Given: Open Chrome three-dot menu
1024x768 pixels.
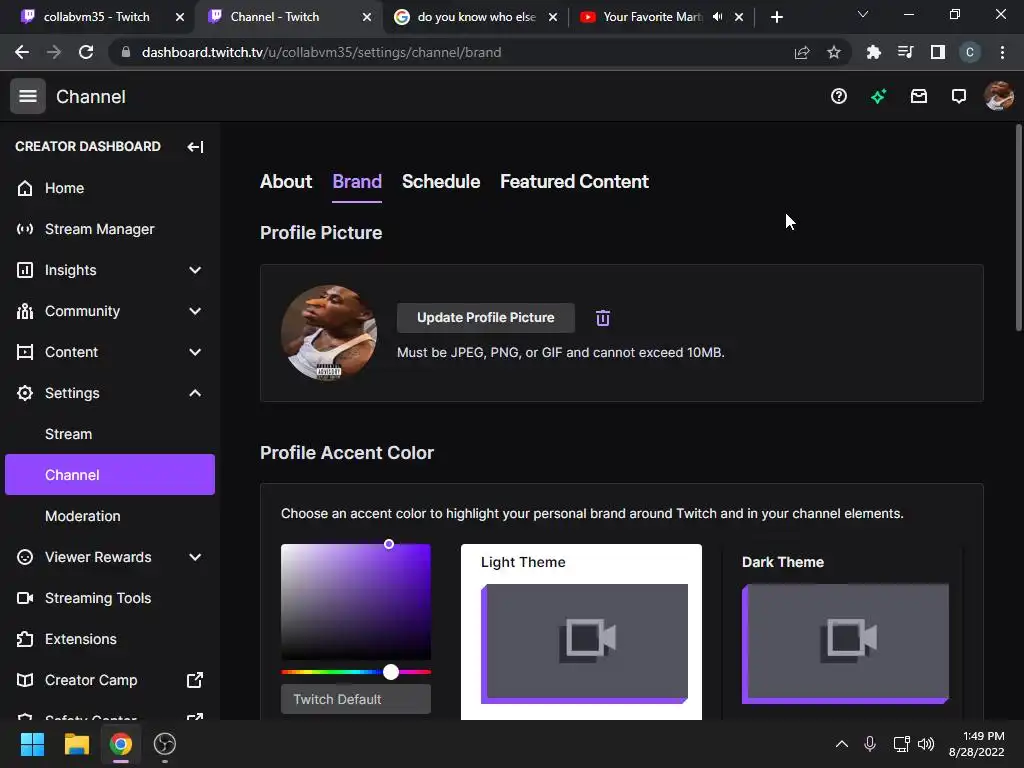Looking at the screenshot, I should (1002, 52).
